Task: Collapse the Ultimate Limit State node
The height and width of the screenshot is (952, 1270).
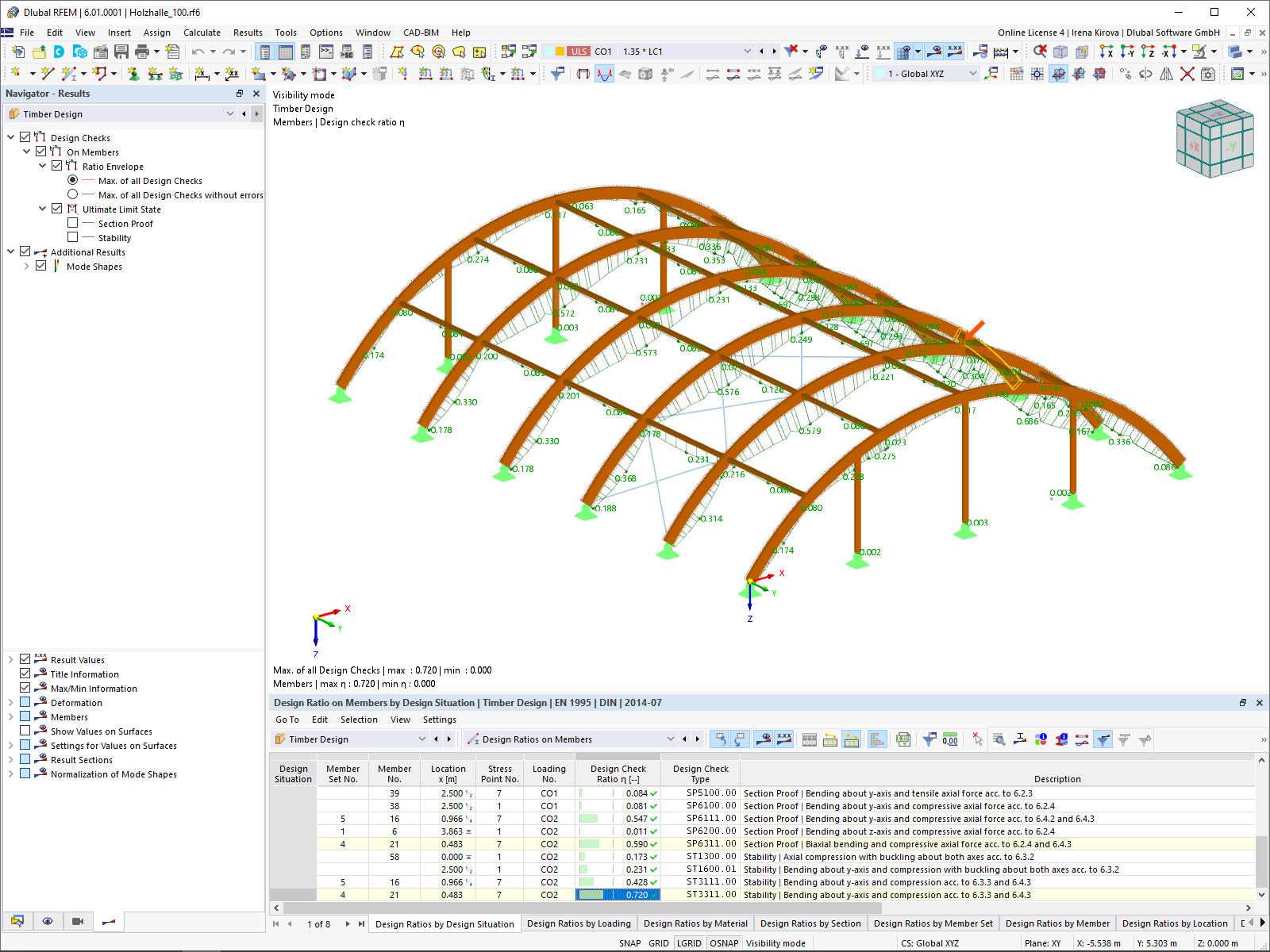Action: [43, 209]
